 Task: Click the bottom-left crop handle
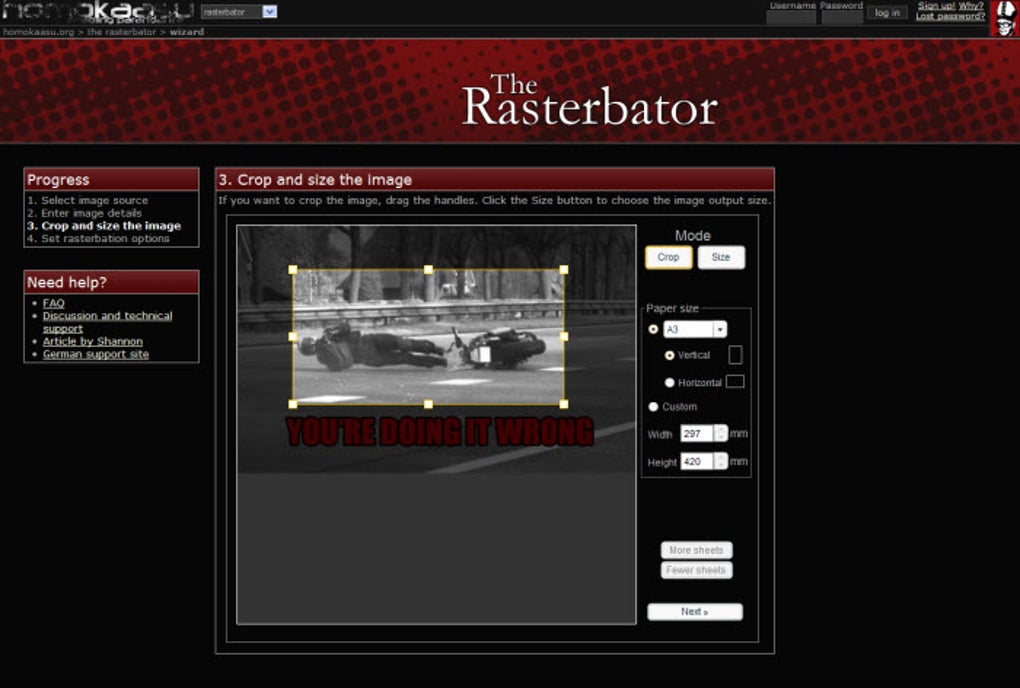point(293,404)
